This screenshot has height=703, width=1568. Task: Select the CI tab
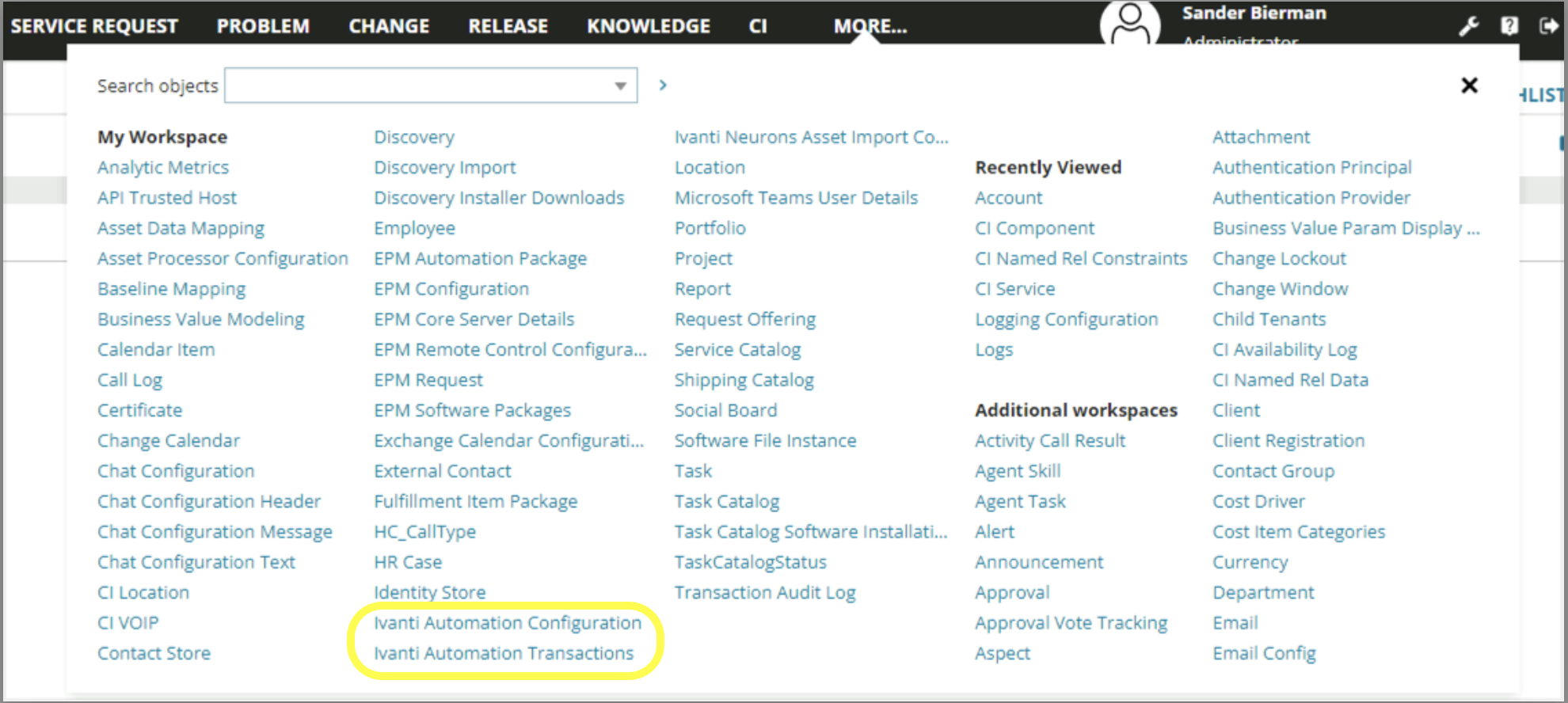click(758, 26)
